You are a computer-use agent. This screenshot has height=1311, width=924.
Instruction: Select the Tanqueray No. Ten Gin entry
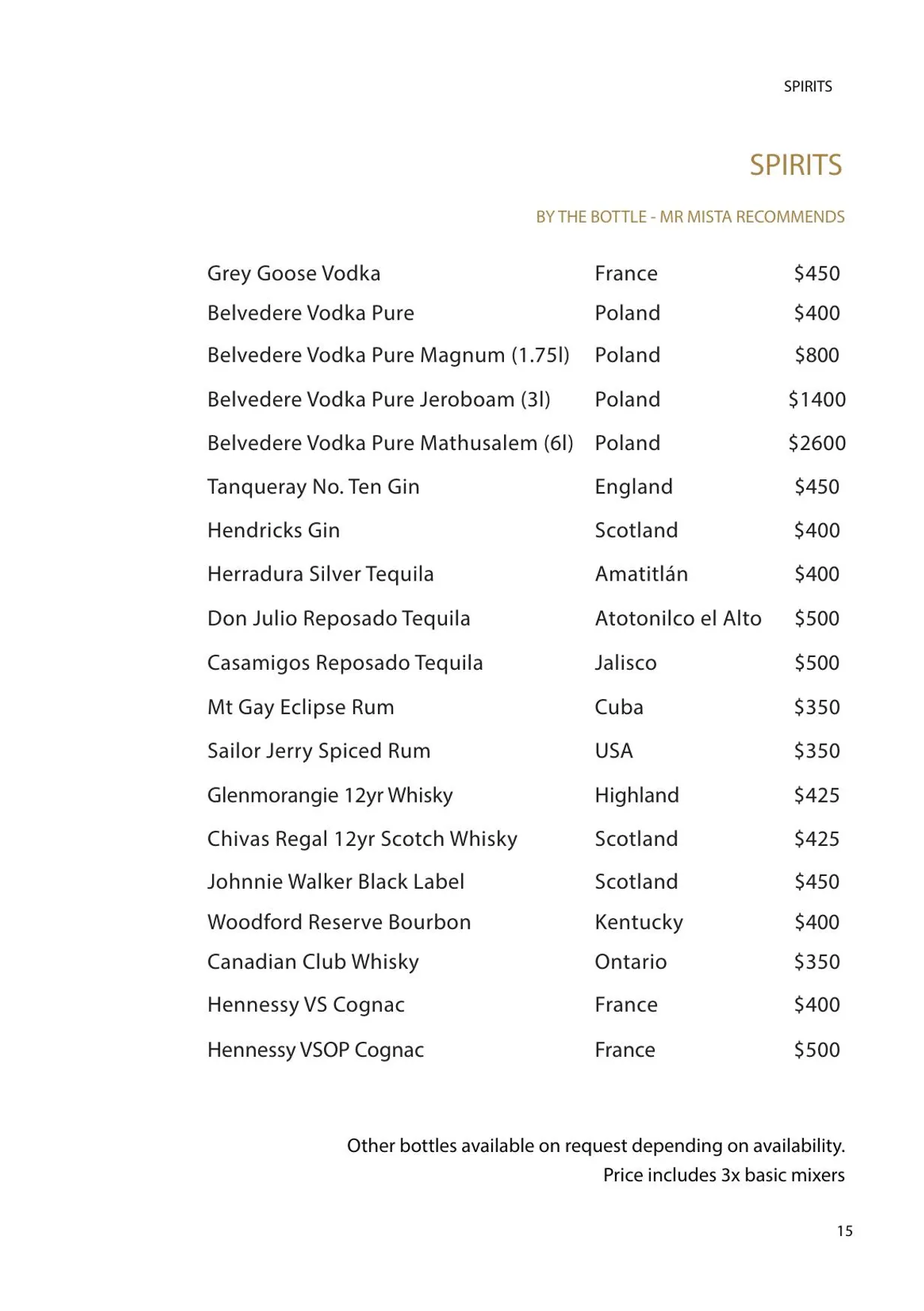(x=313, y=487)
